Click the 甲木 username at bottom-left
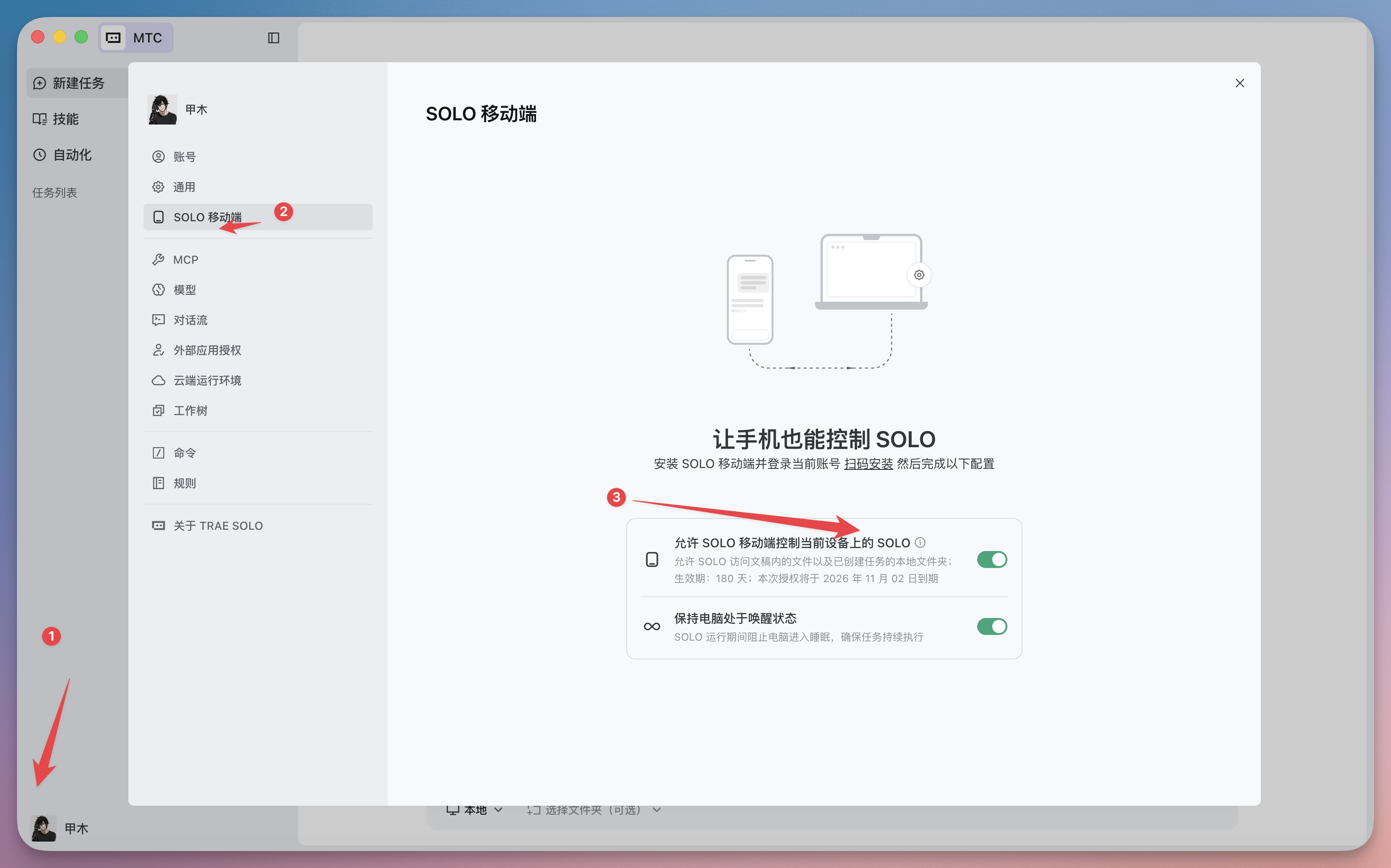Viewport: 1391px width, 868px height. coord(76,828)
